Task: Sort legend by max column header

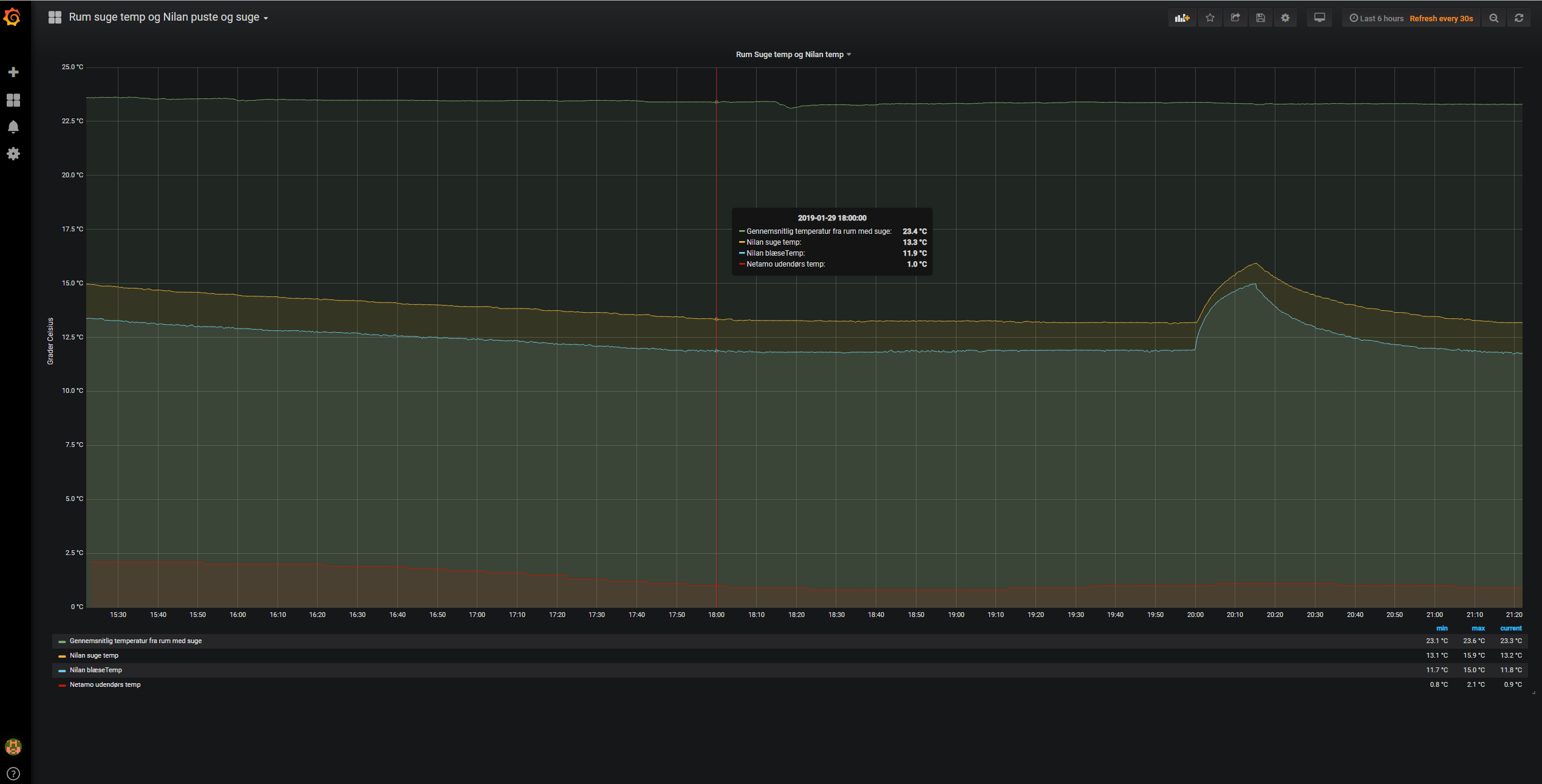Action: click(x=1478, y=629)
